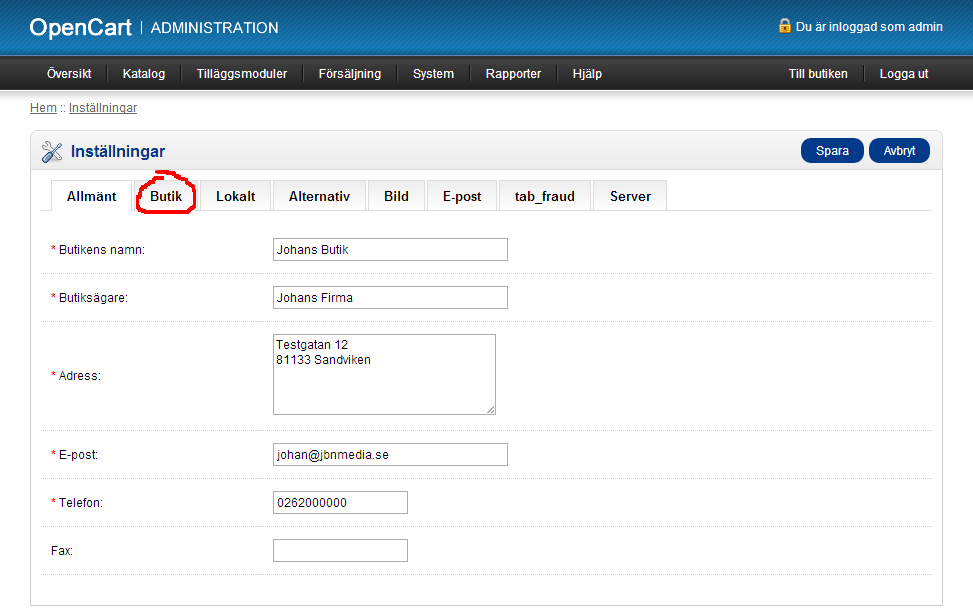This screenshot has width=973, height=616.
Task: Focus the Butiksägare input field
Action: (390, 297)
